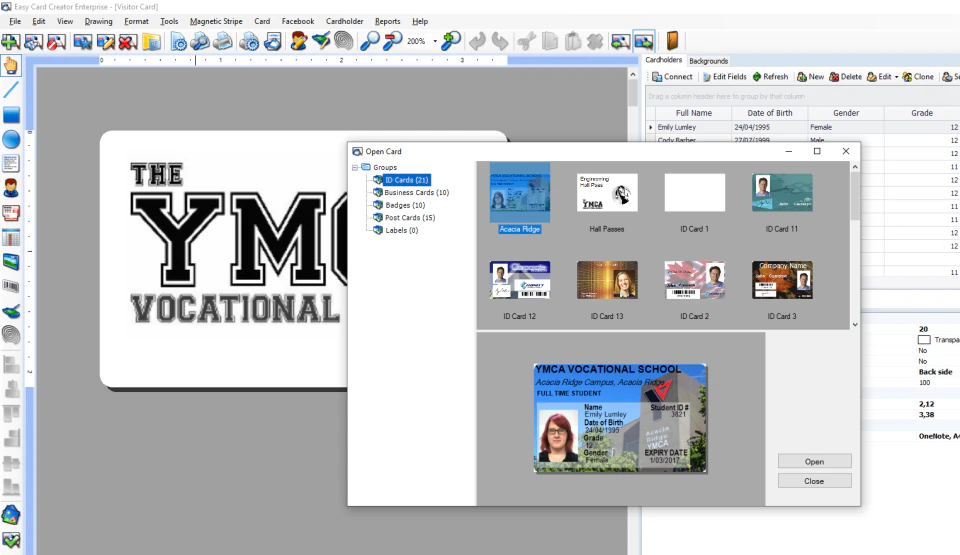
Task: Select Labels (0) group
Action: point(402,230)
